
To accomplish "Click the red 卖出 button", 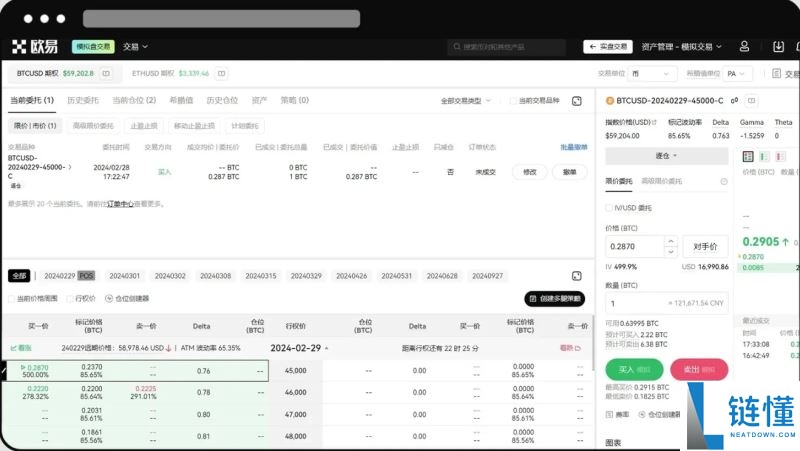I will [x=699, y=369].
